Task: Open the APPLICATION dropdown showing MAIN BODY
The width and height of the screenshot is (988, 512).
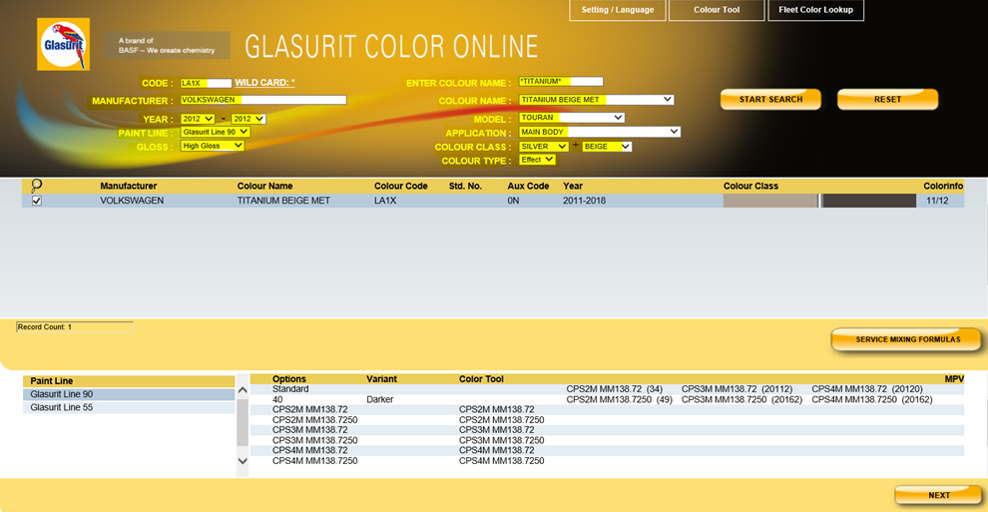Action: click(600, 132)
